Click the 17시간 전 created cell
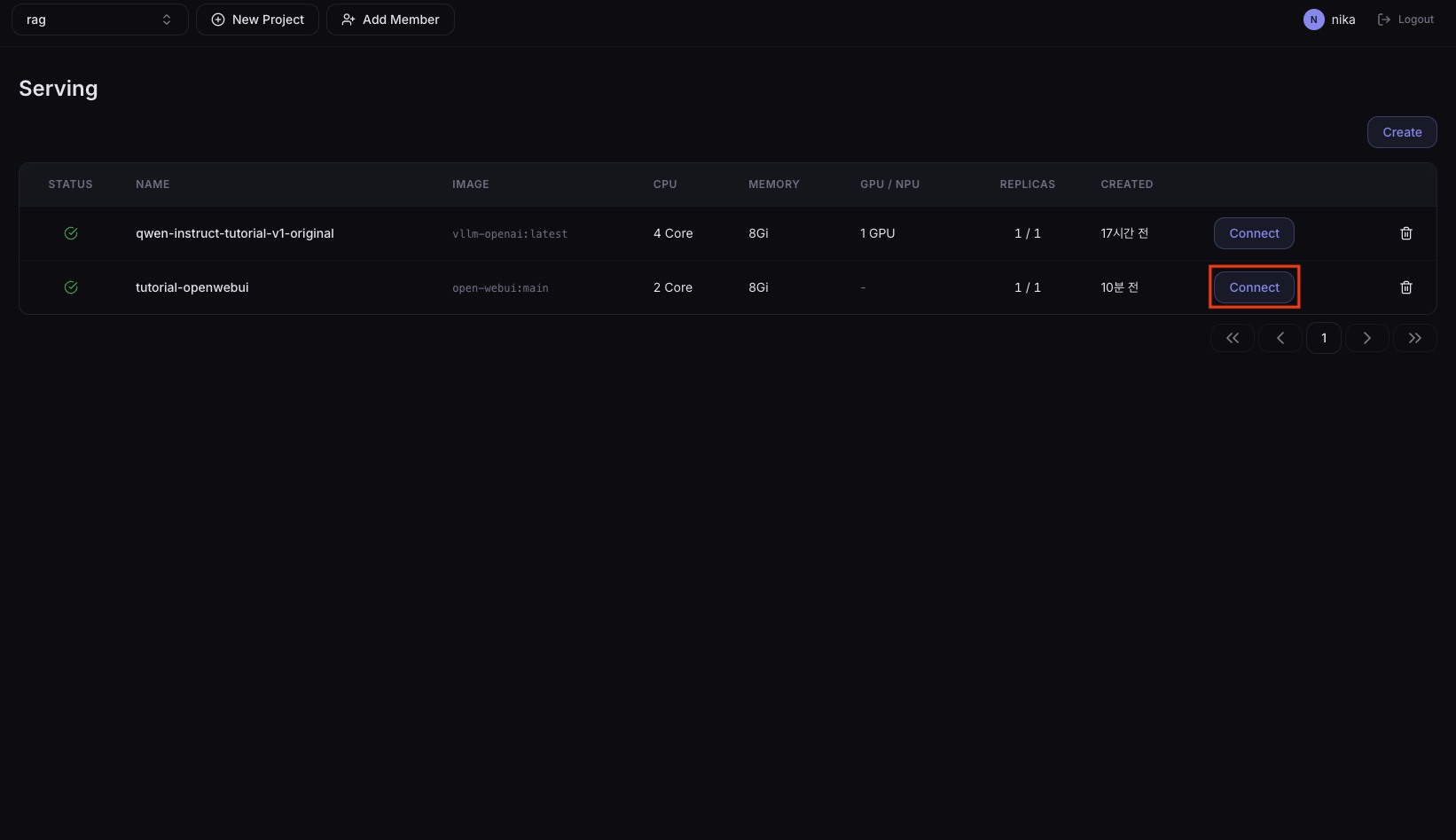Image resolution: width=1456 pixels, height=840 pixels. [x=1124, y=233]
